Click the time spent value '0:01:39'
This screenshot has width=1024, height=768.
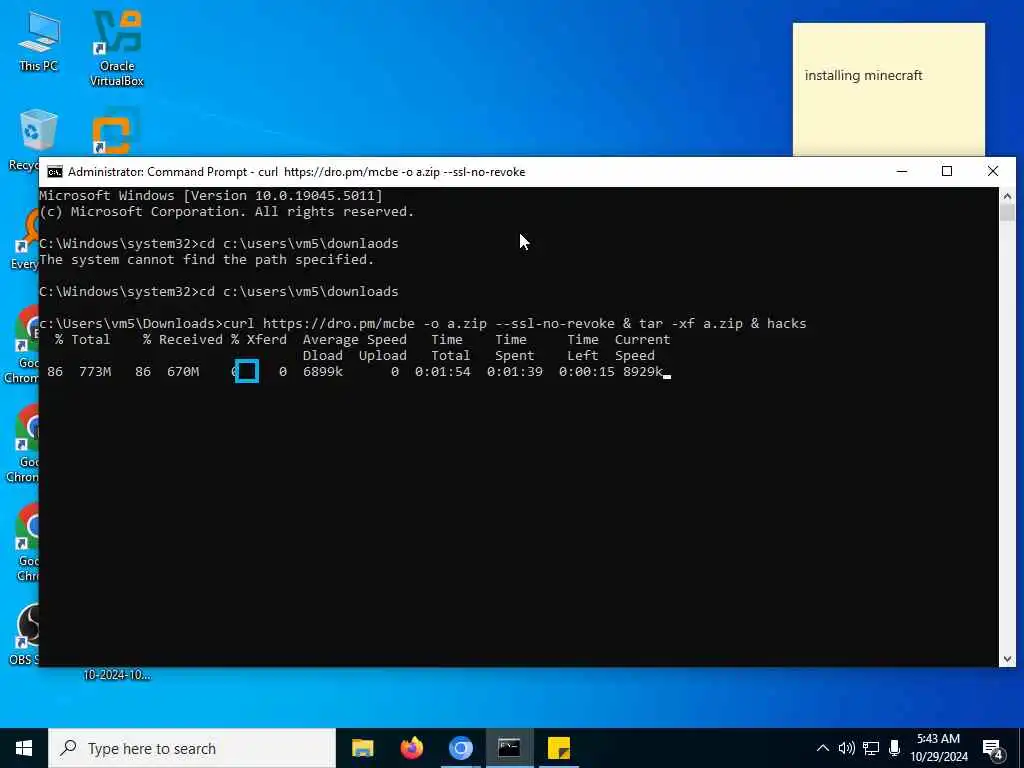(515, 372)
